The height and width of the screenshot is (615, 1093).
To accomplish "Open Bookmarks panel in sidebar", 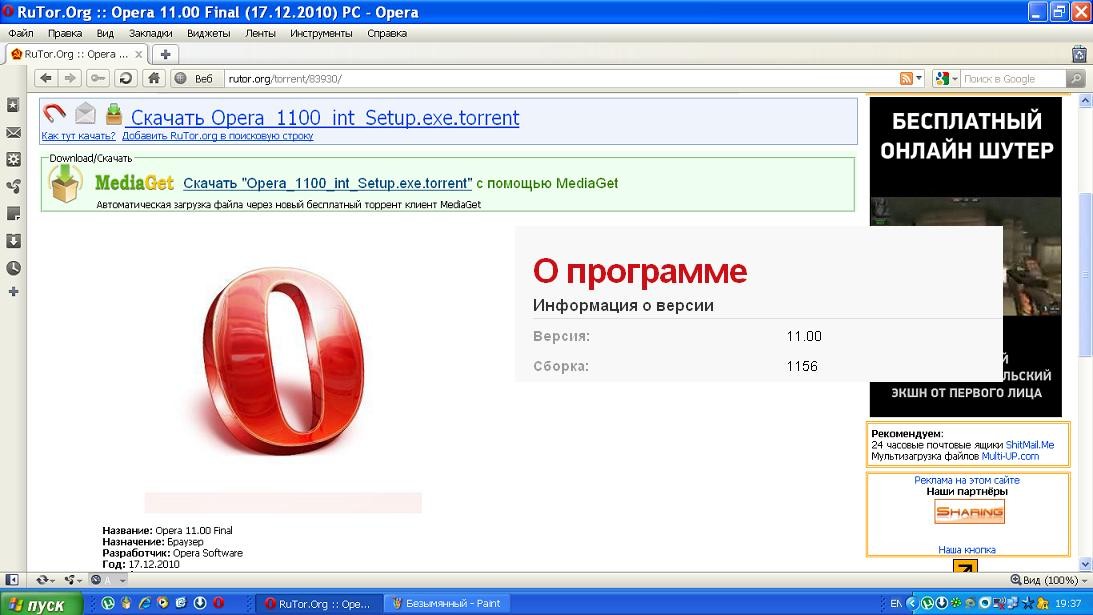I will coord(13,105).
